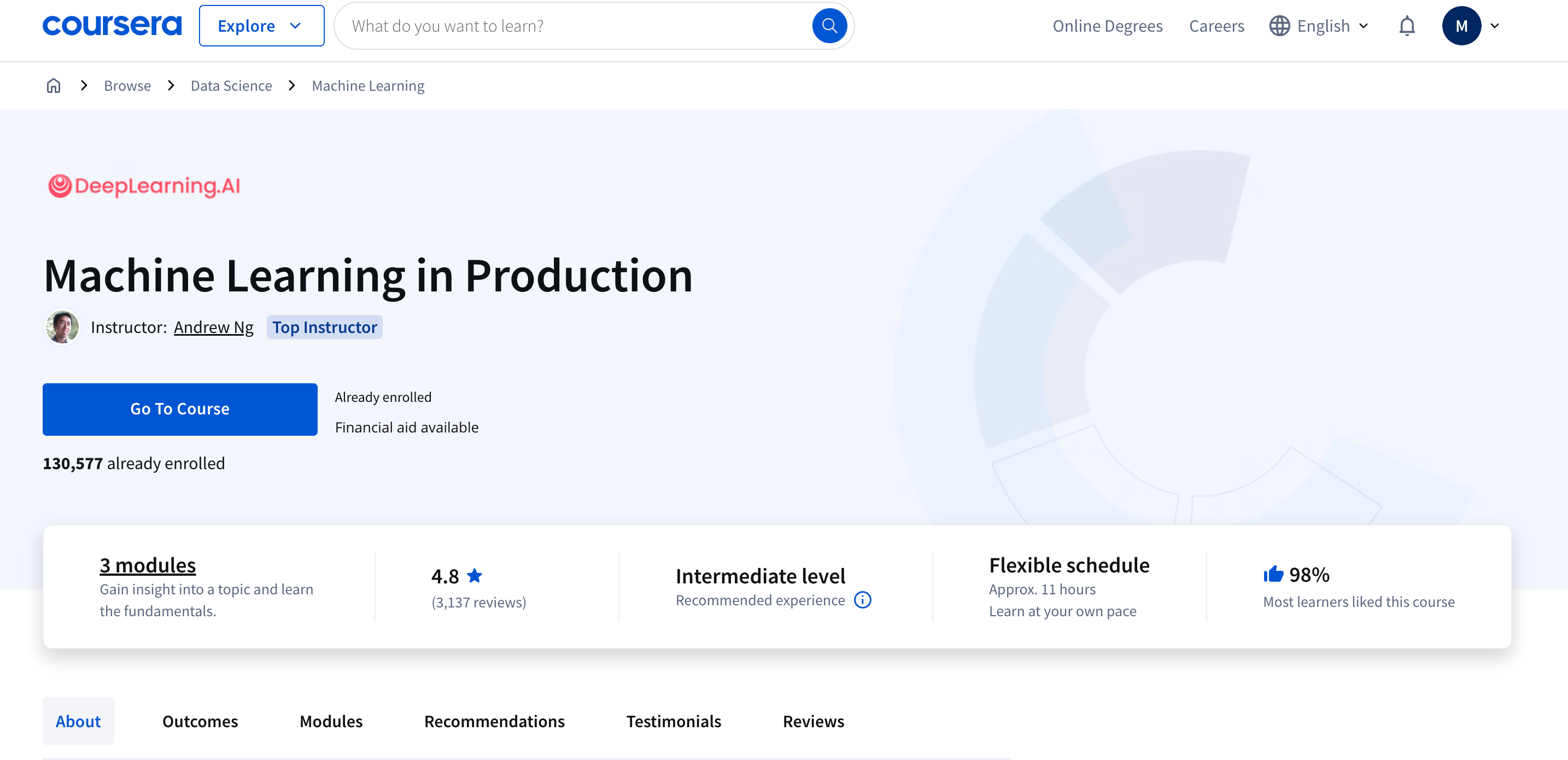Click the DeepLearning.AI partner logo
This screenshot has width=1568, height=760.
point(144,186)
